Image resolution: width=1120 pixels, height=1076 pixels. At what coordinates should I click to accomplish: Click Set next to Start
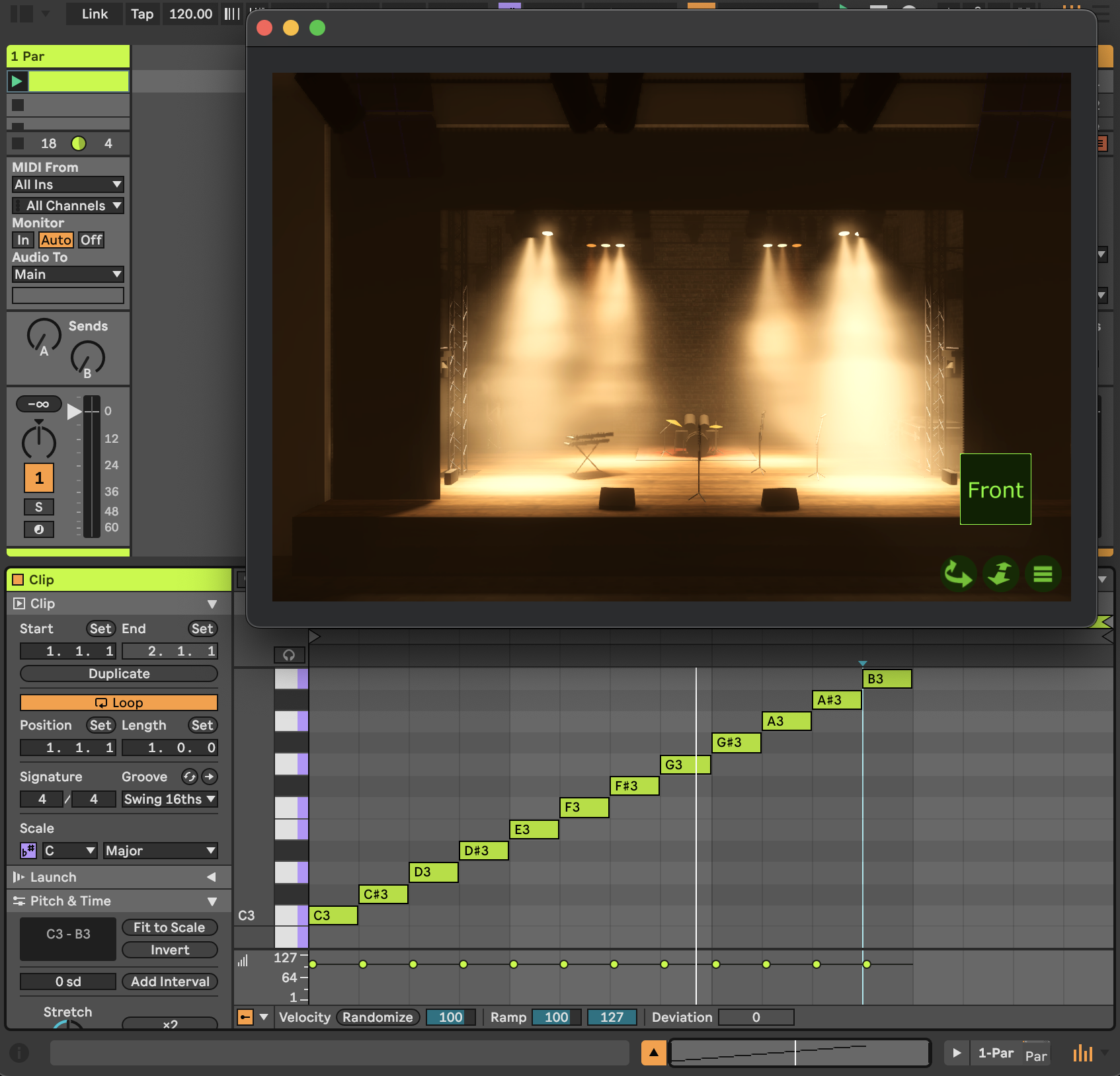(x=100, y=629)
